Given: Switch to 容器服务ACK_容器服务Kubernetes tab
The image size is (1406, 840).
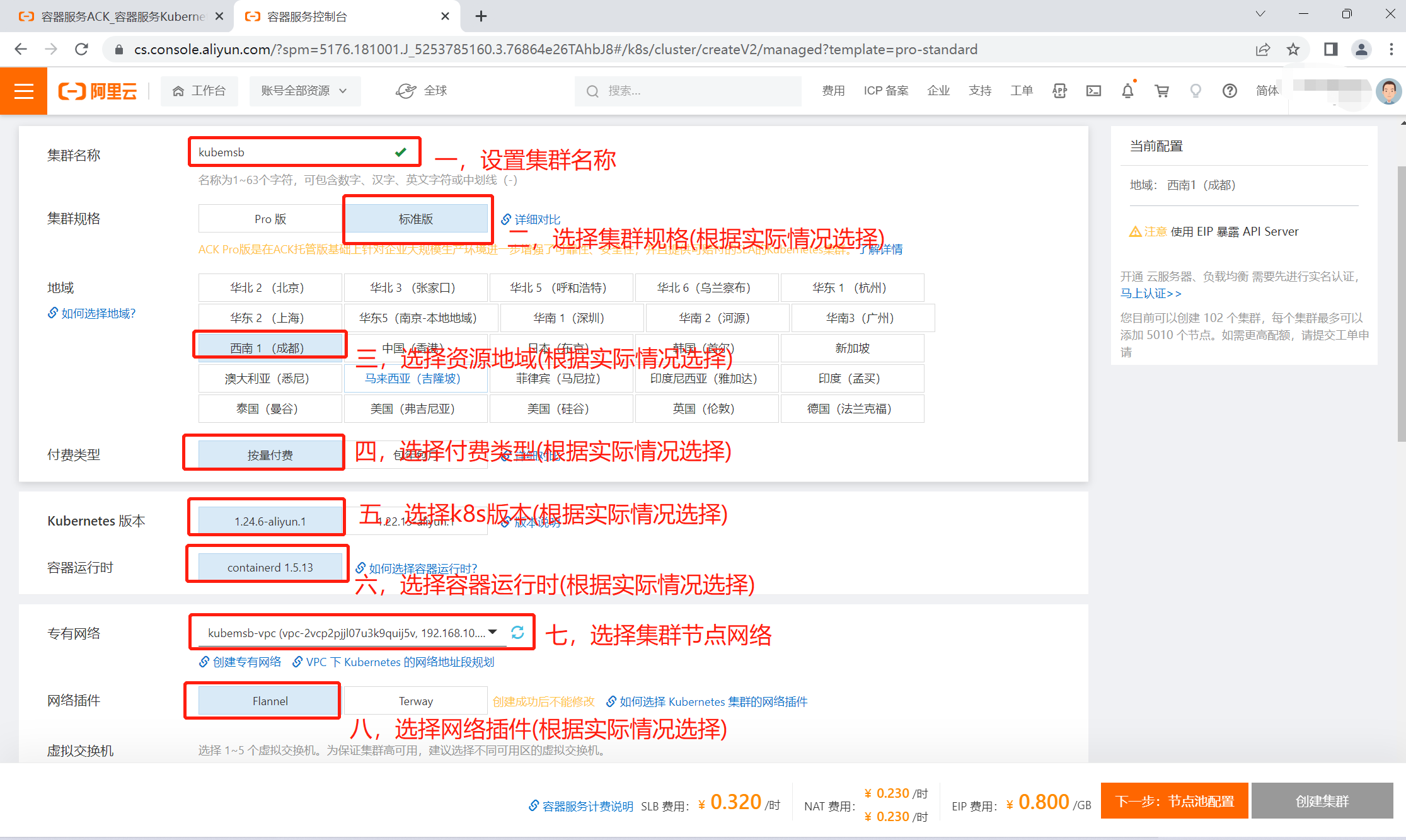Looking at the screenshot, I should [x=116, y=17].
